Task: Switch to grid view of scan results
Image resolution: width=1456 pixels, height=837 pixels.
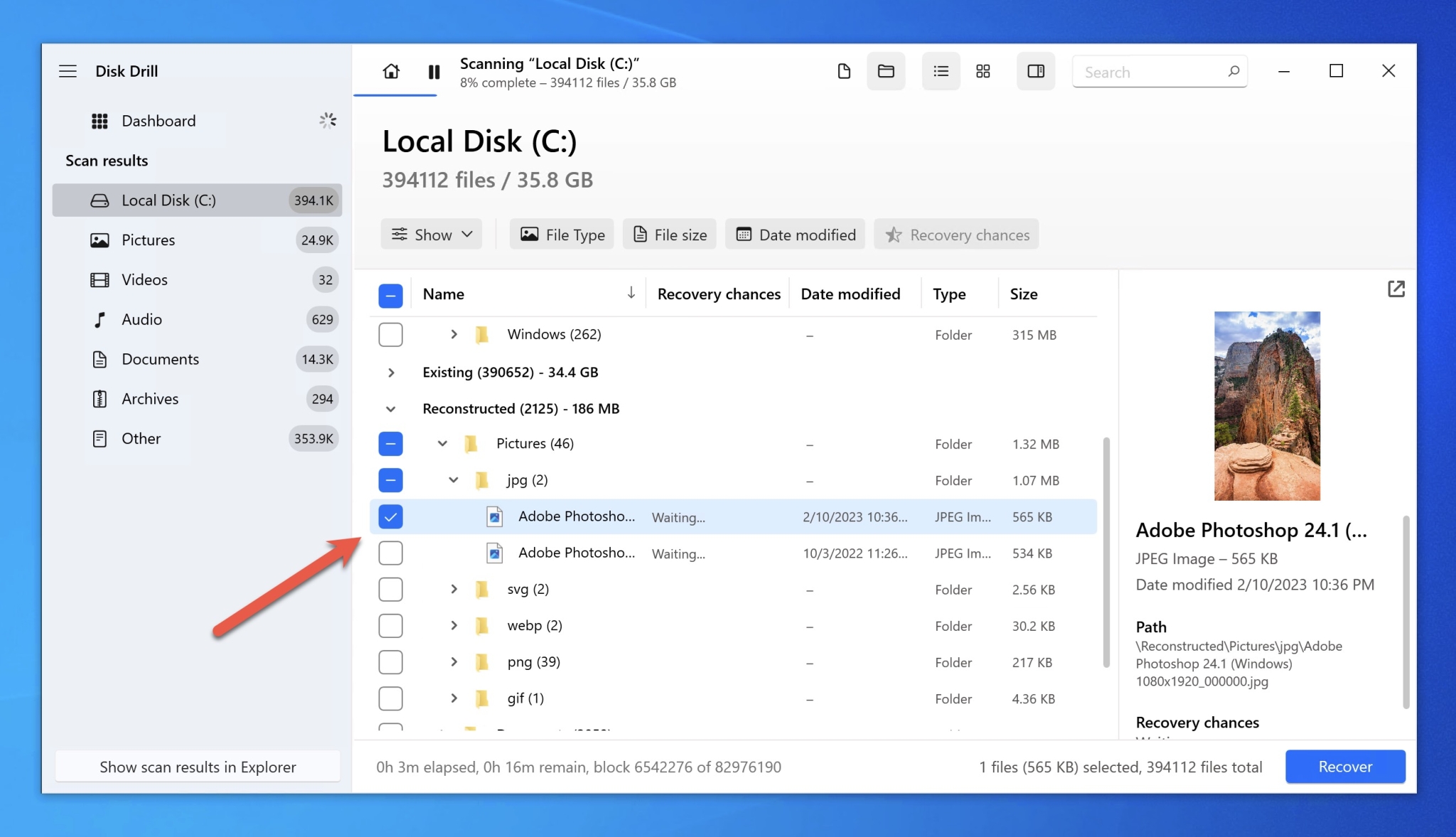Action: [983, 71]
